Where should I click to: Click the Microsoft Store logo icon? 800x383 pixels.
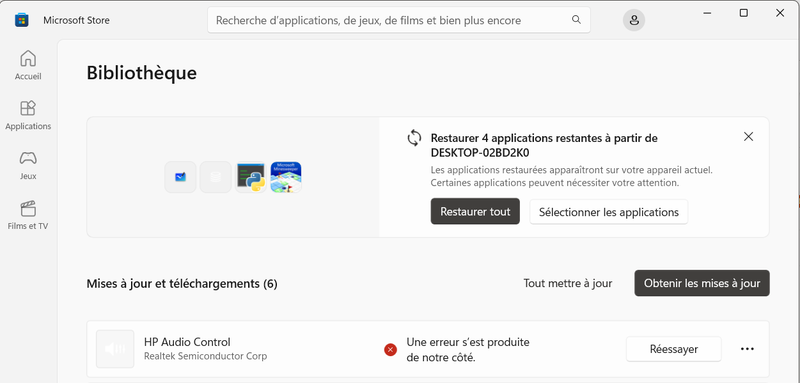[21, 20]
